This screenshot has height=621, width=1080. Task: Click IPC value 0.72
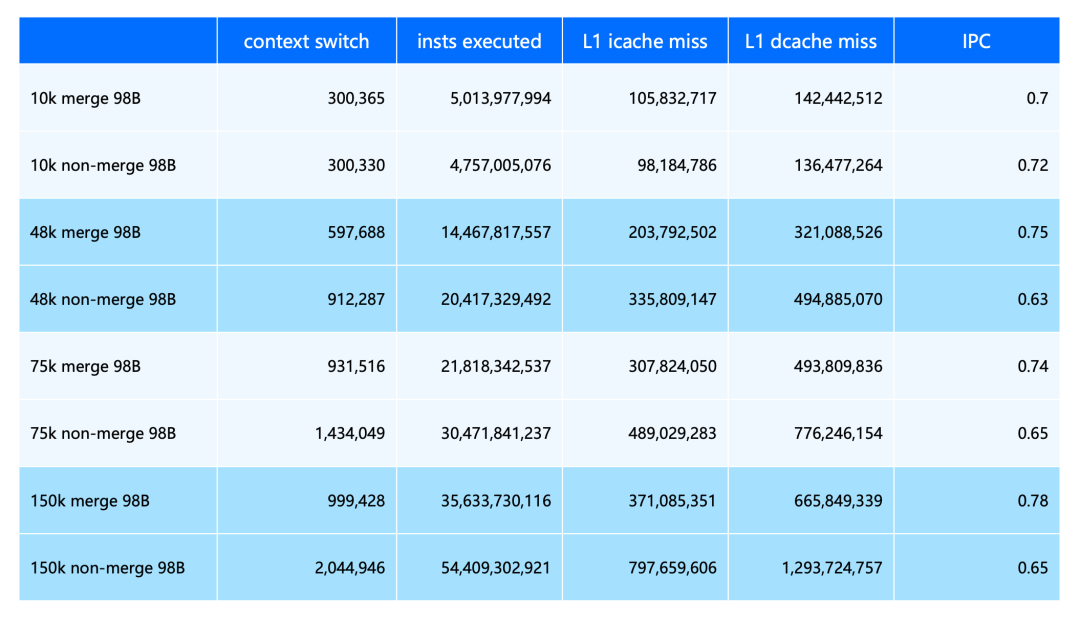(x=1033, y=165)
